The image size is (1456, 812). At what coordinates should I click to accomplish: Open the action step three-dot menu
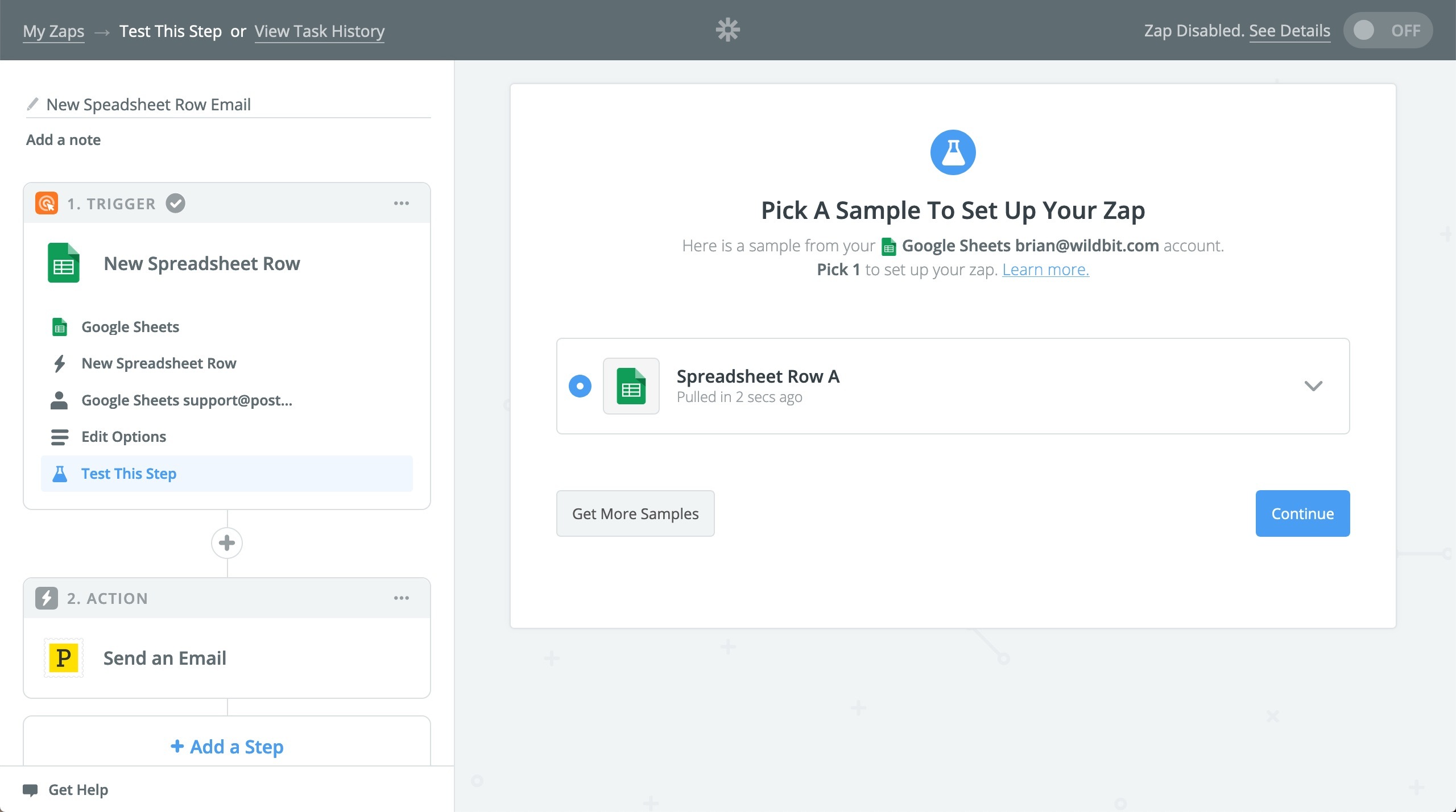click(402, 598)
